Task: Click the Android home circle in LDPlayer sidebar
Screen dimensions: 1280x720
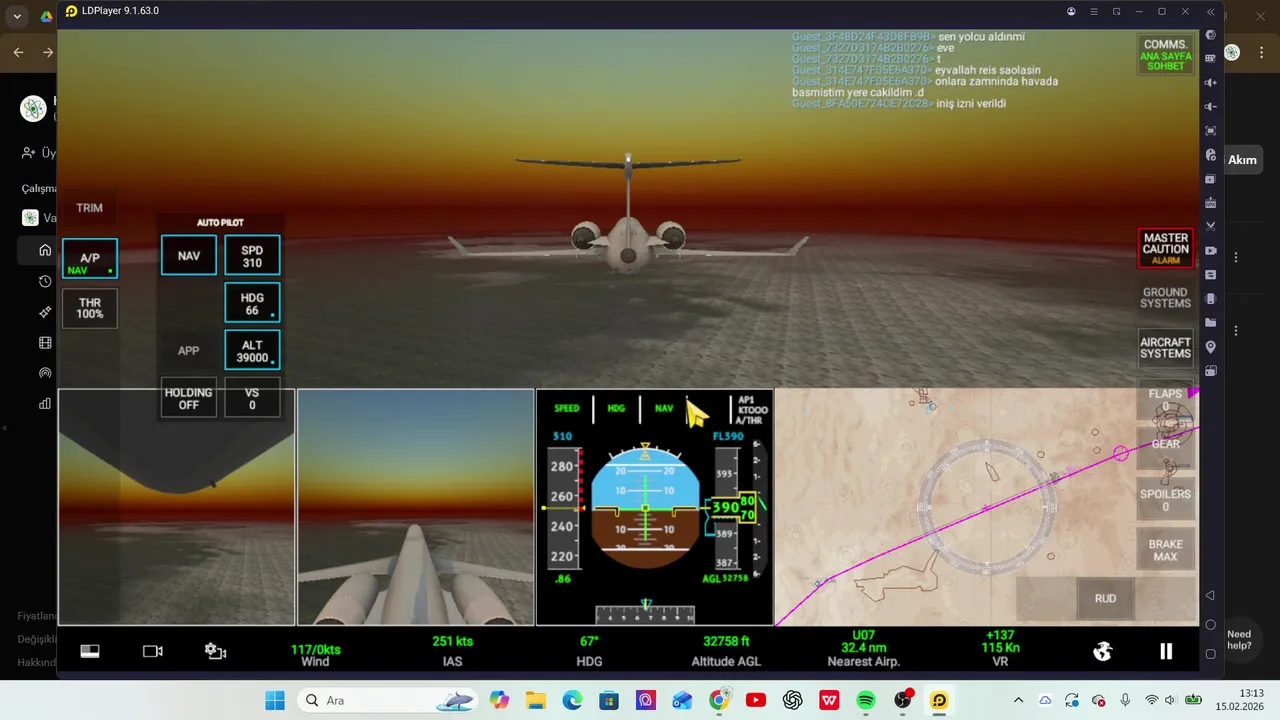Action: coord(1211,625)
